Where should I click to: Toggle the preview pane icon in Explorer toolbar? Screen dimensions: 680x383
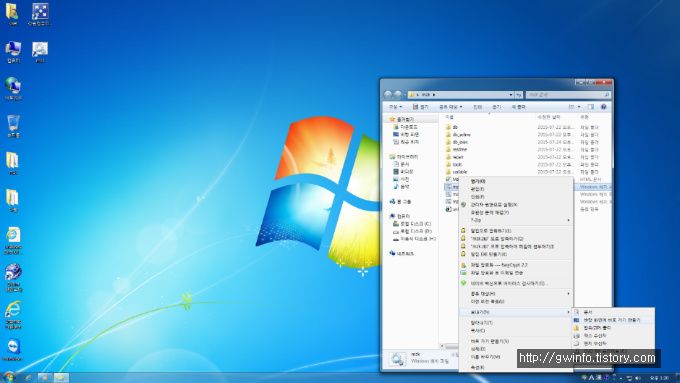[x=591, y=107]
